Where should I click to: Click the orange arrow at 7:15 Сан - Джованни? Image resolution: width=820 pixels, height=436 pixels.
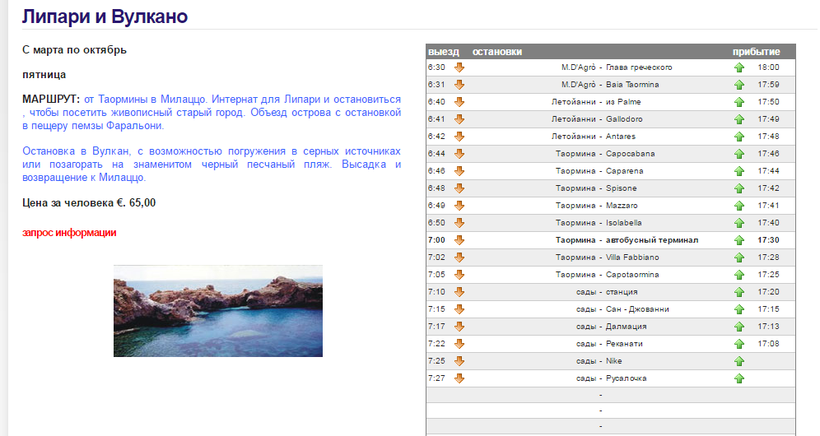pyautogui.click(x=460, y=309)
